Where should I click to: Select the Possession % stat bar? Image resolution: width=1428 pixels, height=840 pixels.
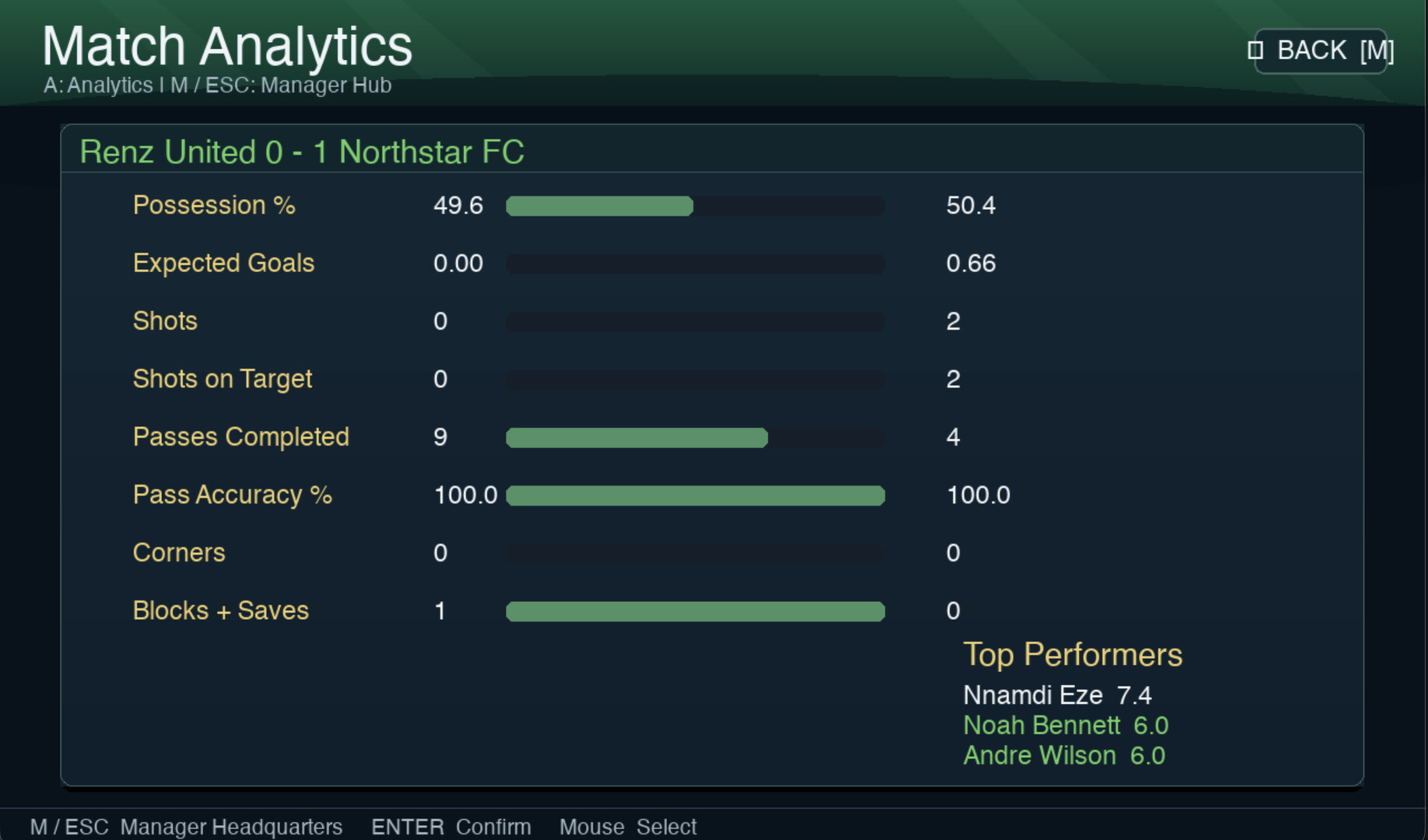695,206
